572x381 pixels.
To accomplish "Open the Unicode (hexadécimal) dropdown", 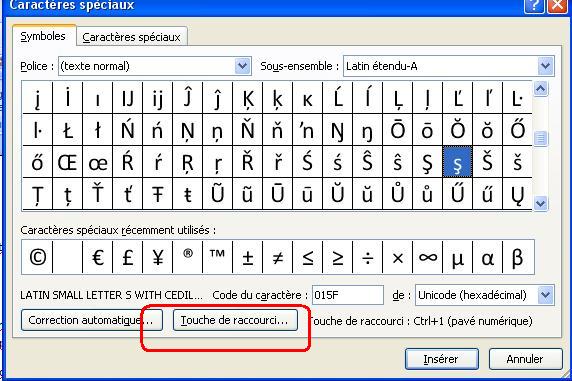I will click(545, 295).
